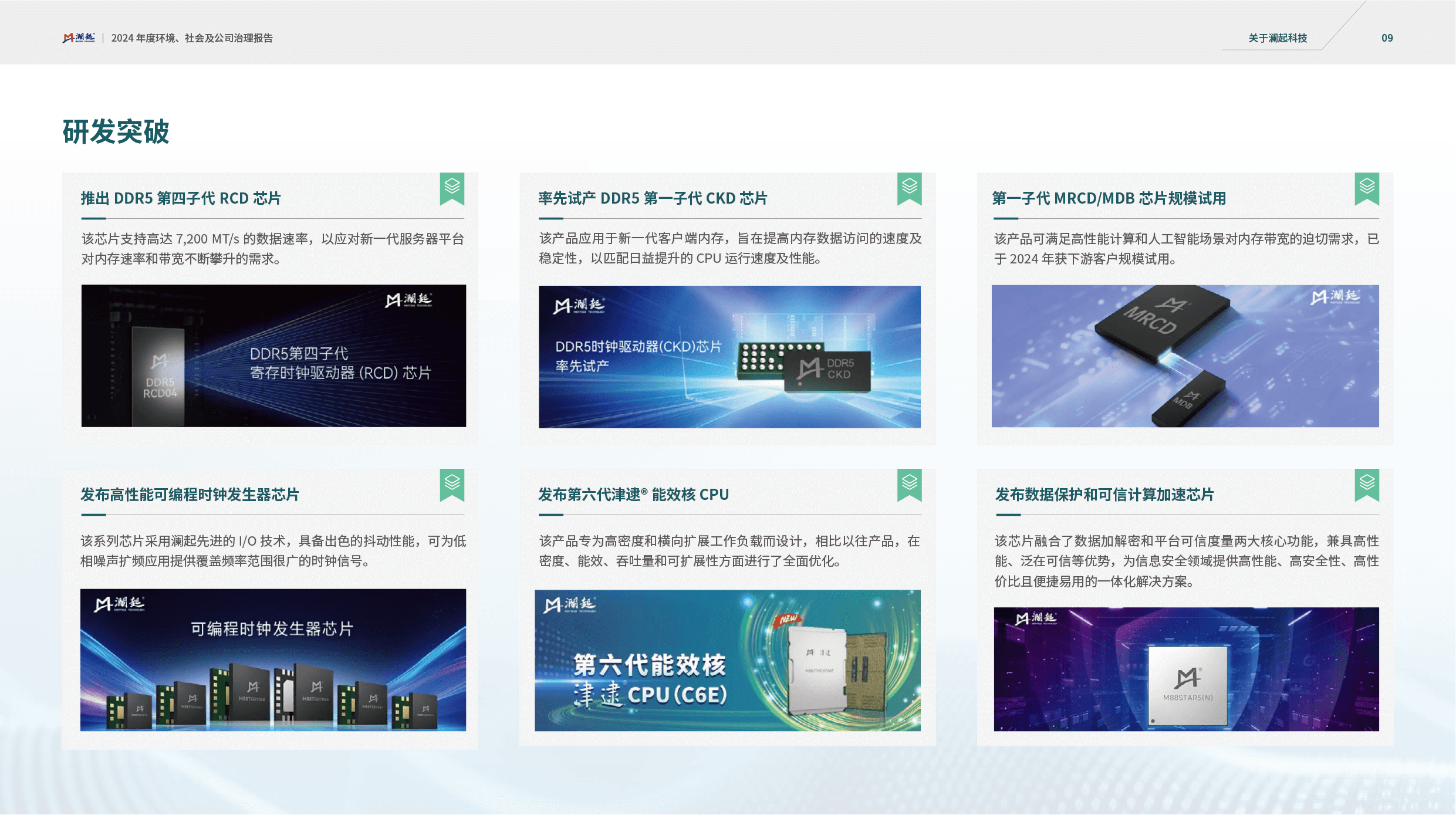Click page number 09 in header
The height and width of the screenshot is (815, 1456).
[x=1387, y=38]
